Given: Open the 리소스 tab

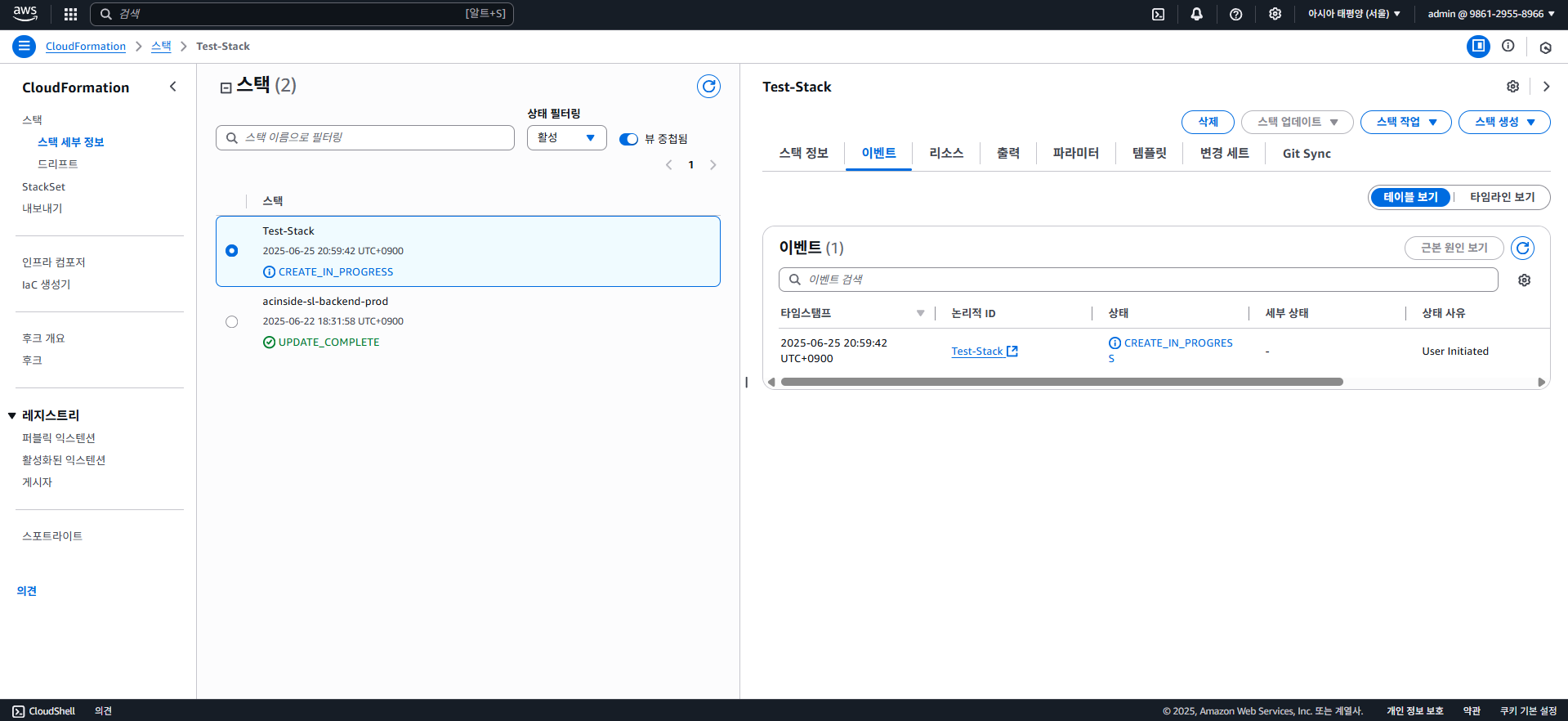Looking at the screenshot, I should coord(946,153).
